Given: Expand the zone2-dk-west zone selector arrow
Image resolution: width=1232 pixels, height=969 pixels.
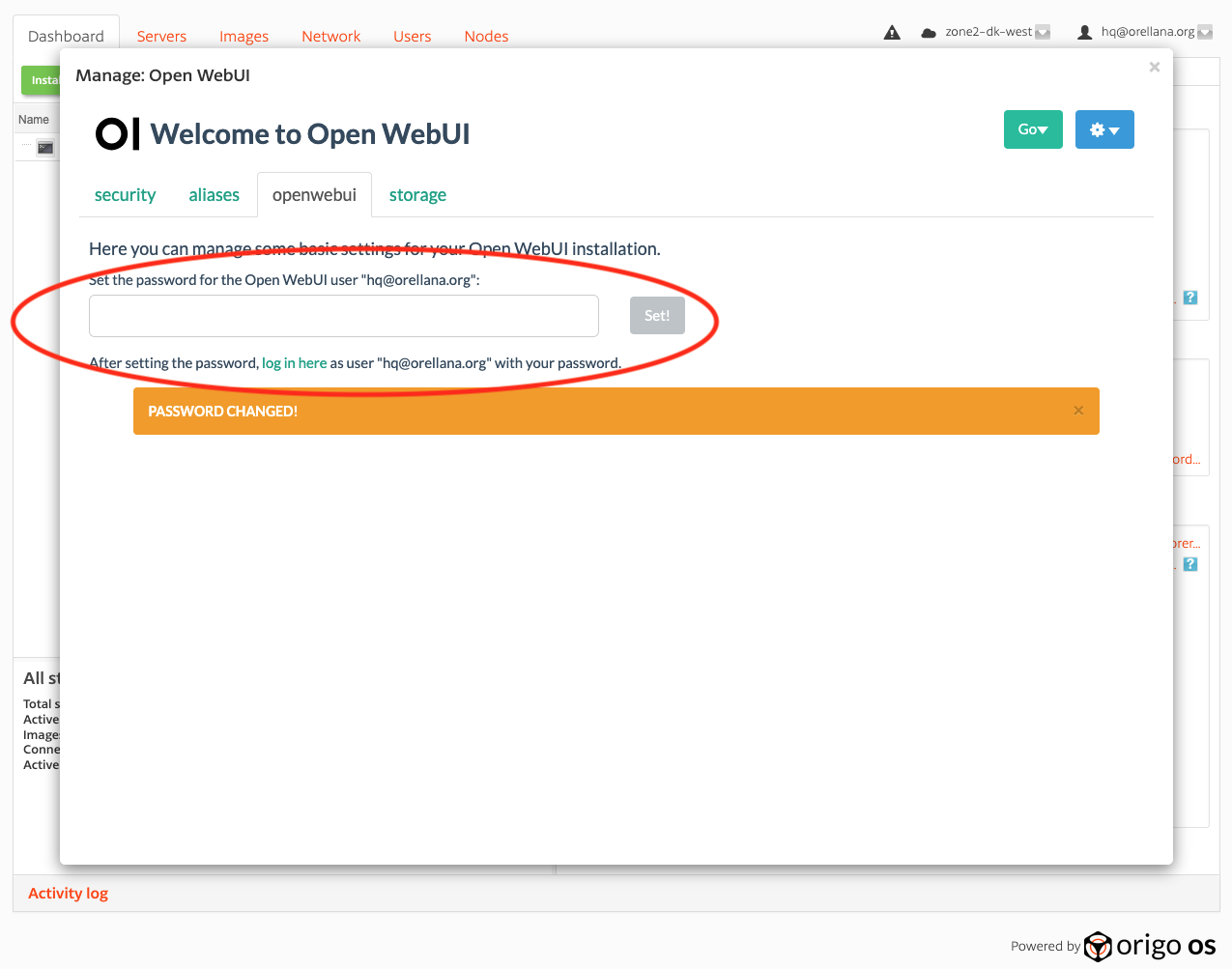Looking at the screenshot, I should [1043, 33].
